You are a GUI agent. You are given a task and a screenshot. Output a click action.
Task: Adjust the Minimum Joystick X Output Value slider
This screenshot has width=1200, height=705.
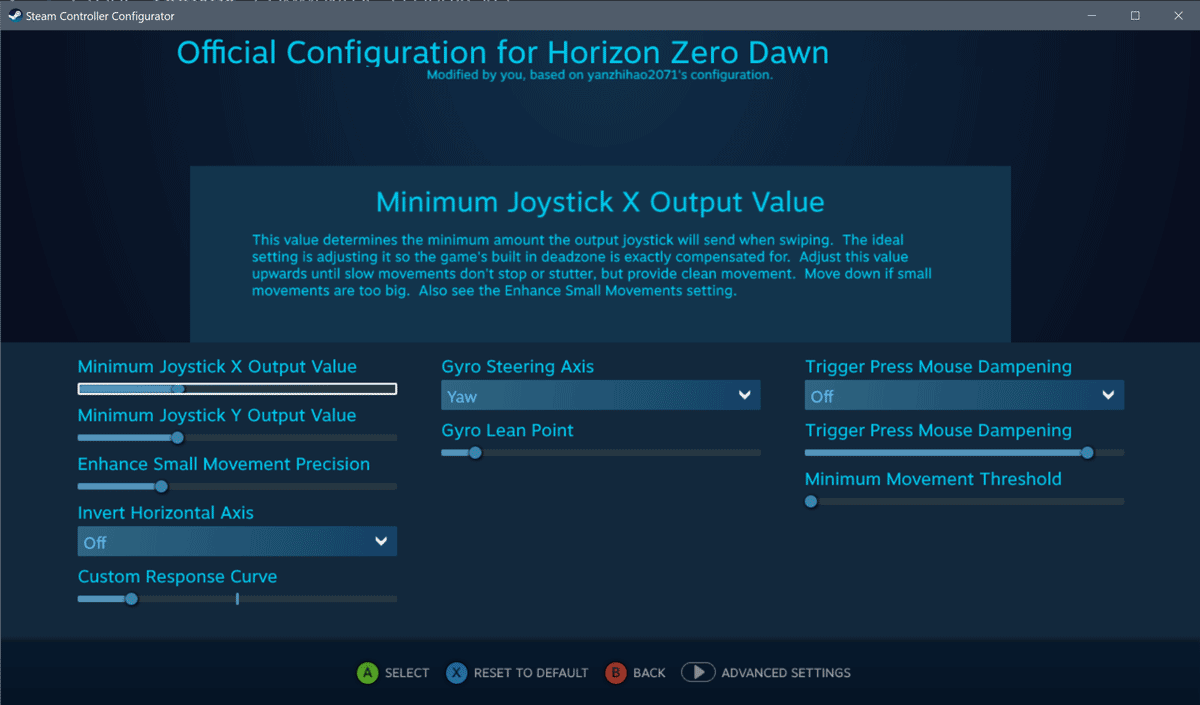pos(237,389)
